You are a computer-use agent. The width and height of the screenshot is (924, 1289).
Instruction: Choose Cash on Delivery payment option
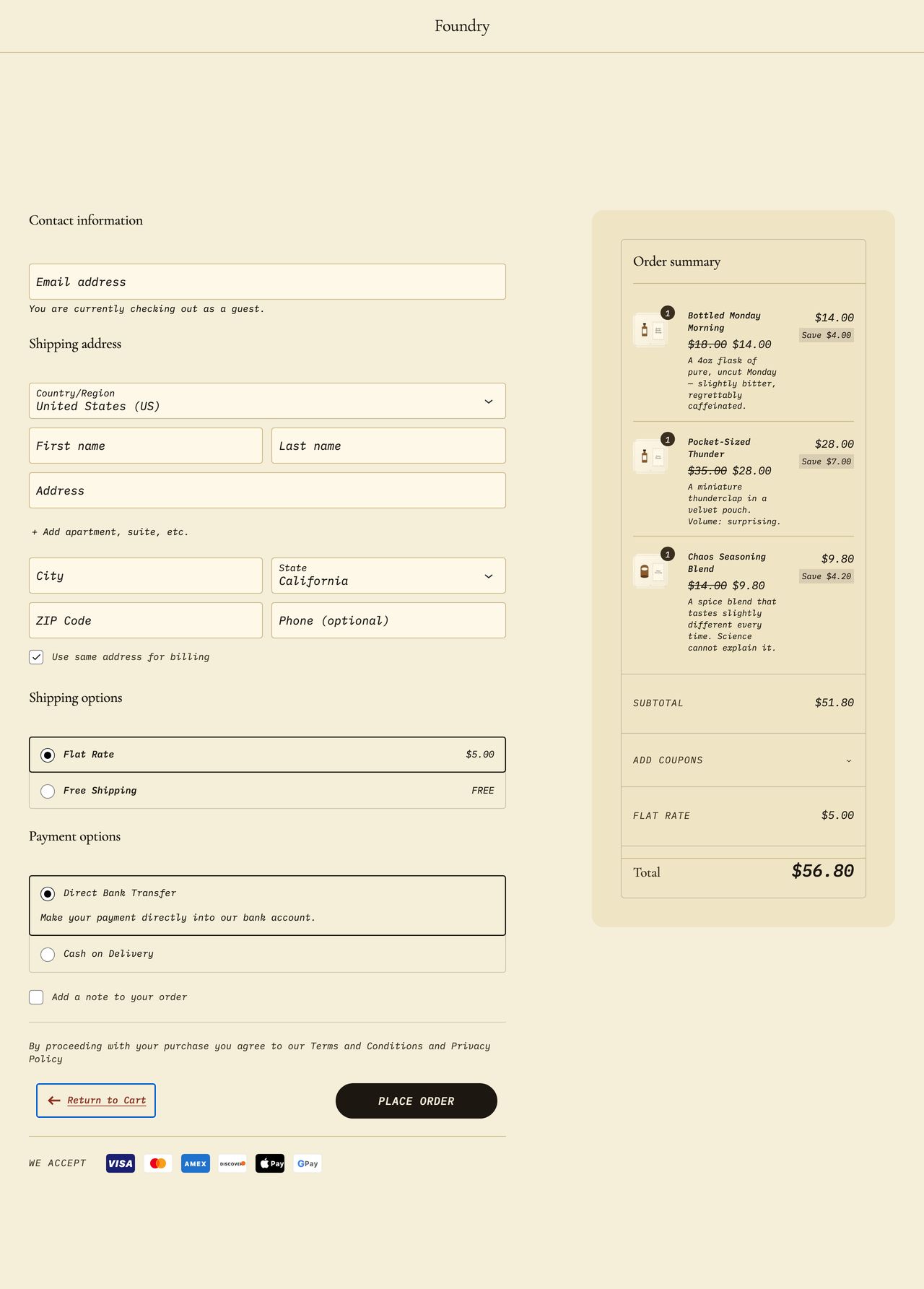(x=48, y=955)
